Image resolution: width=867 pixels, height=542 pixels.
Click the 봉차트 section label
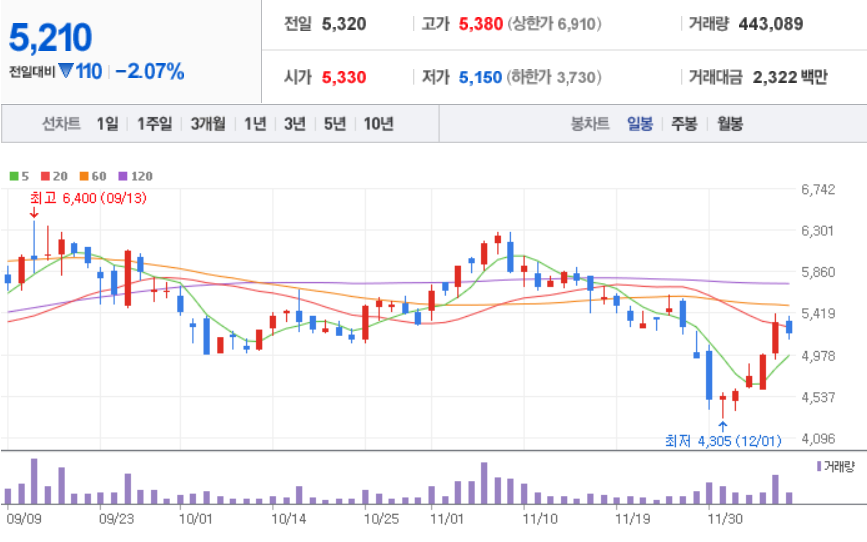click(x=590, y=123)
